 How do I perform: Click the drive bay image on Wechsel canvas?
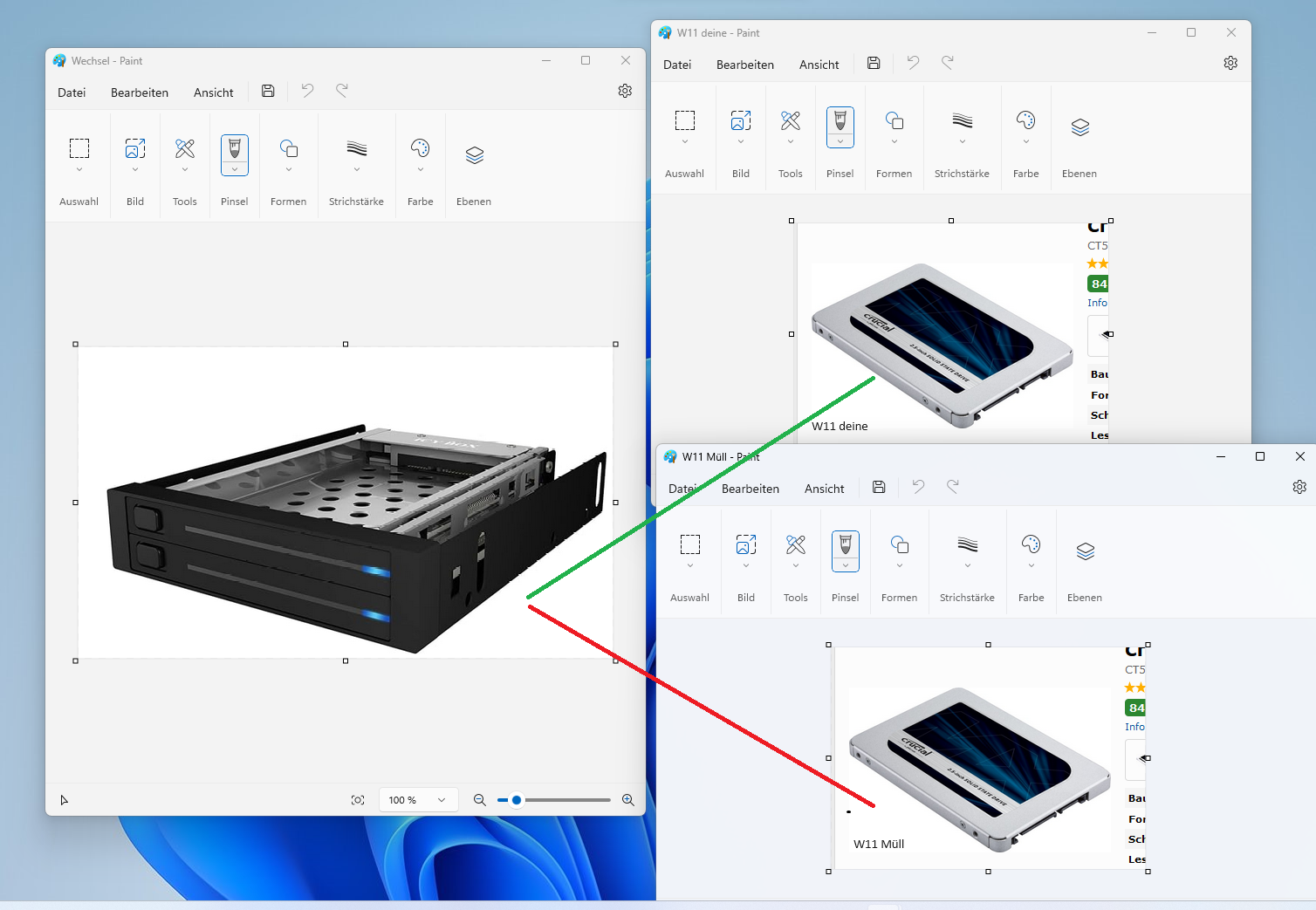coord(356,537)
